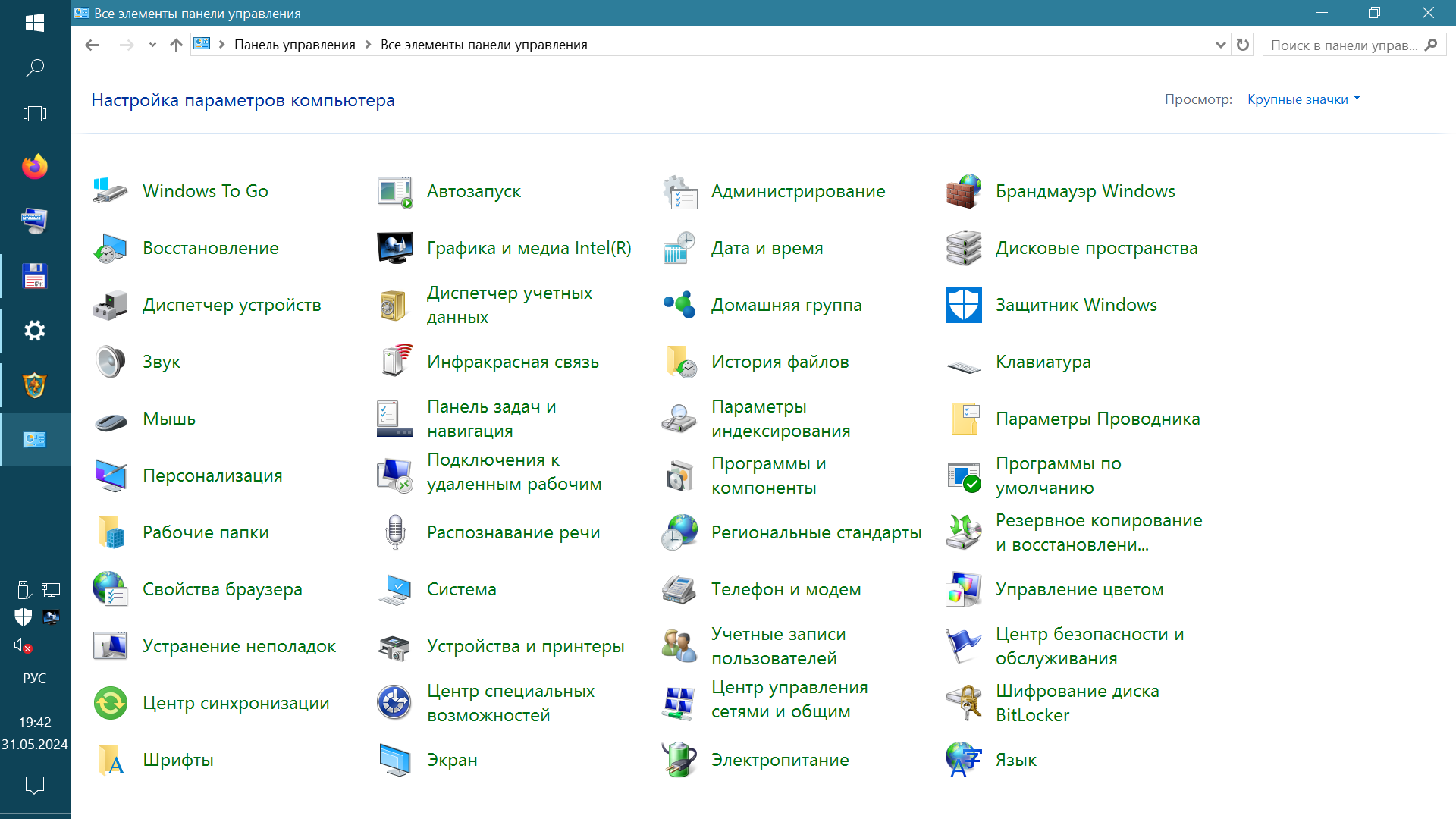Screen dimensions: 1456x819
Task: Open the Sync Center icon
Action: click(110, 703)
